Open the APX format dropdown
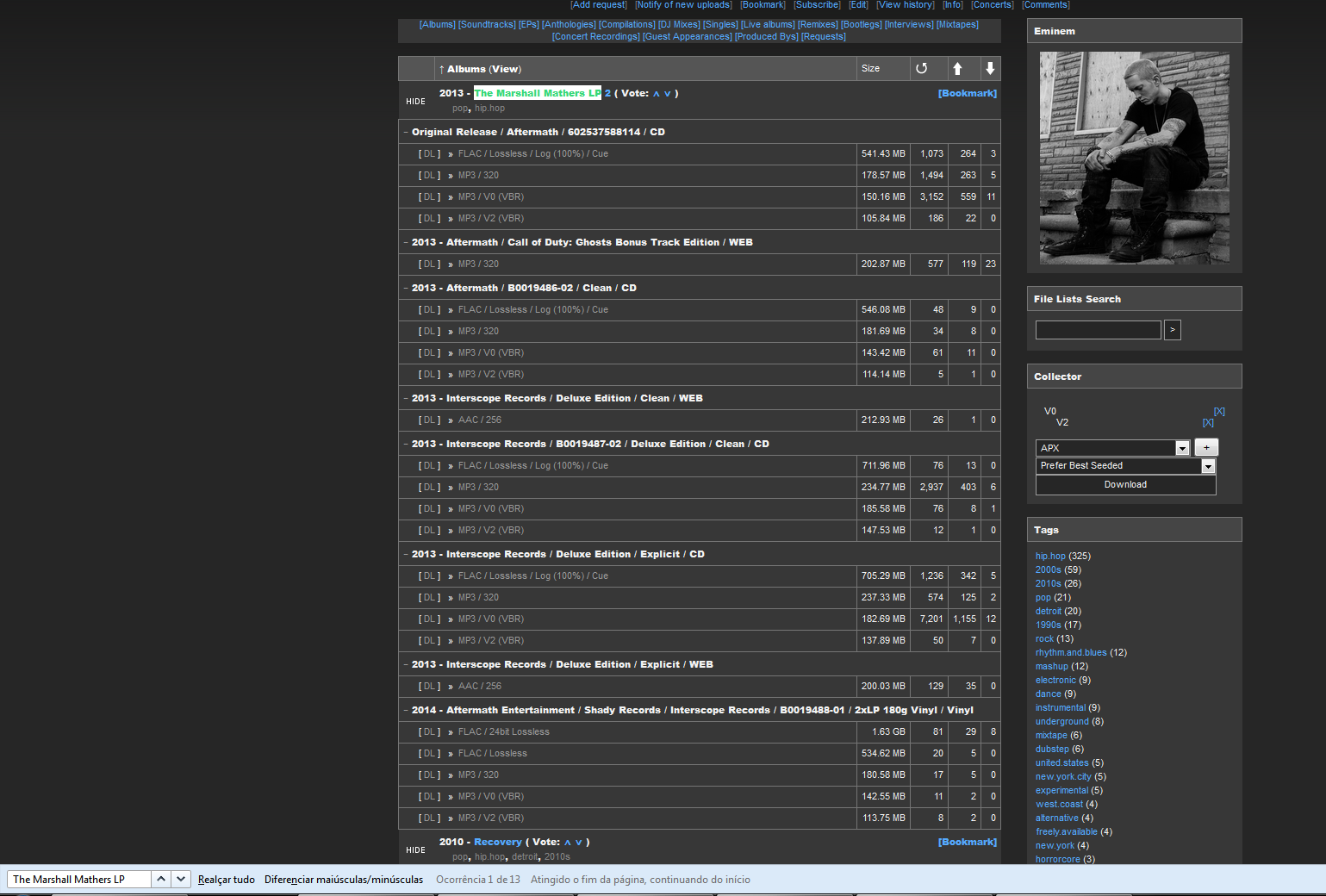This screenshot has height=896, width=1326. [x=1182, y=448]
